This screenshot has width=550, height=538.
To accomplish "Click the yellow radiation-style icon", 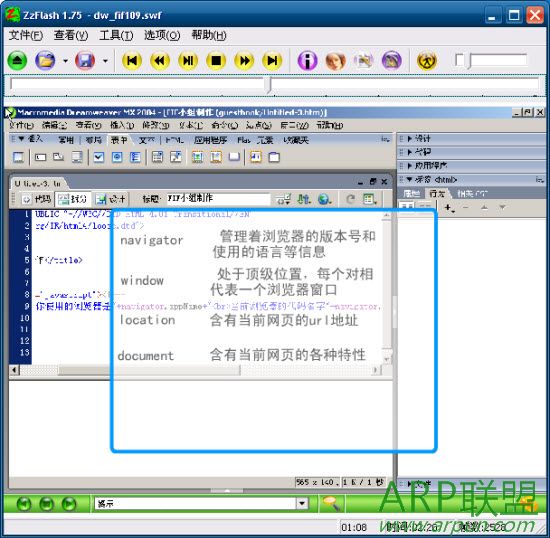I will (x=427, y=61).
